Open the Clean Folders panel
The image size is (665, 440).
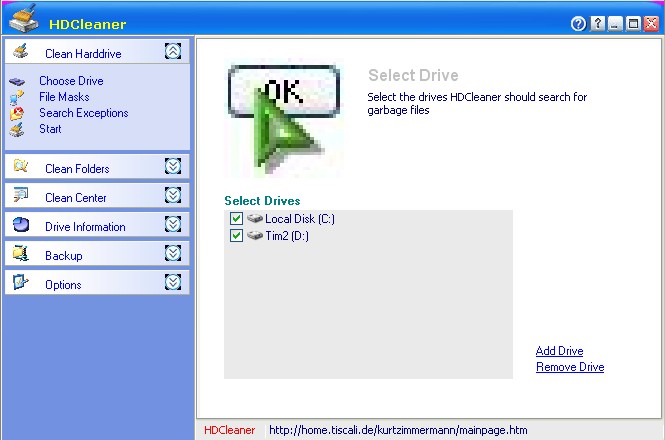click(97, 166)
